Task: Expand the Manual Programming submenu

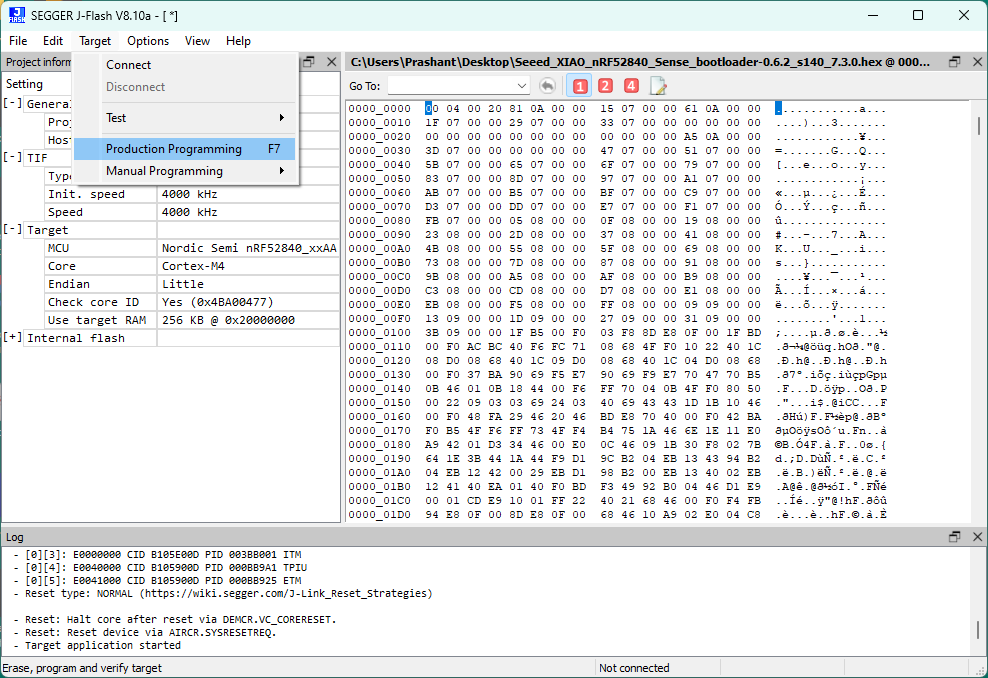Action: tap(185, 171)
